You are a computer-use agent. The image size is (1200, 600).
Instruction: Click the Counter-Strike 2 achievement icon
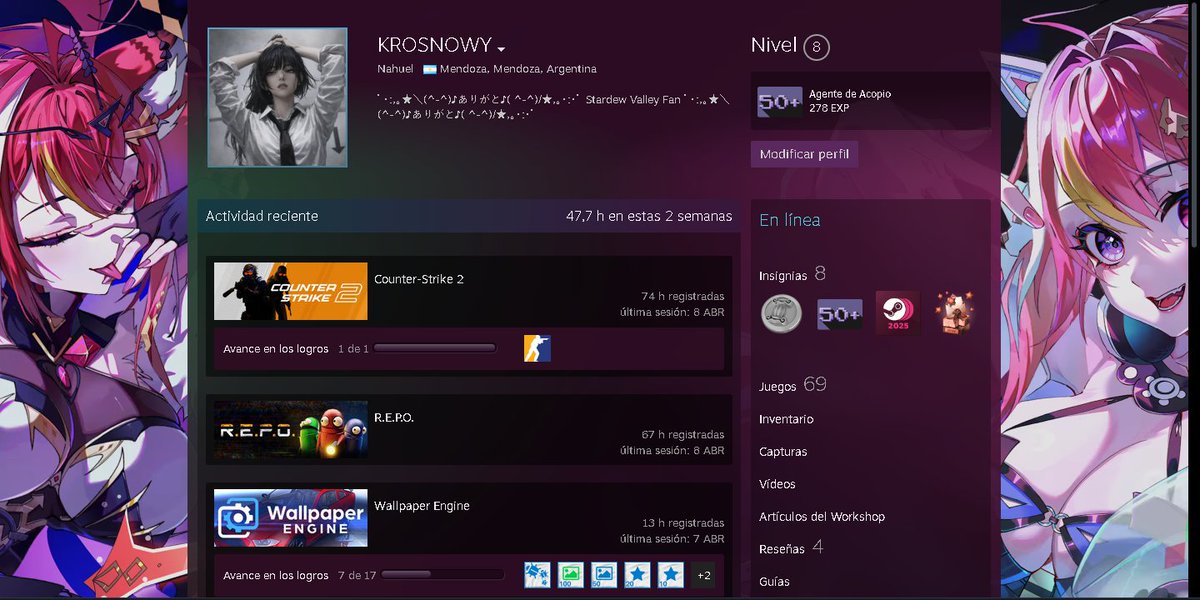537,349
